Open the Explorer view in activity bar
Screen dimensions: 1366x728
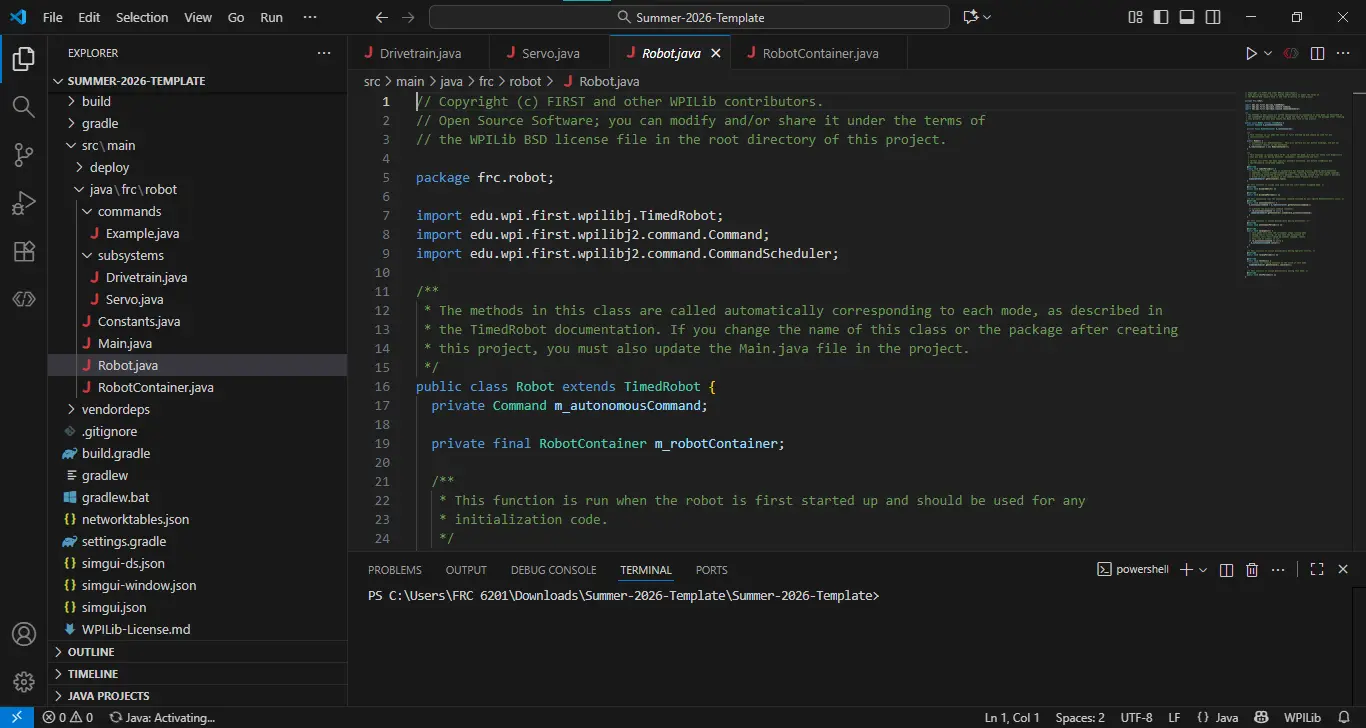[x=23, y=59]
